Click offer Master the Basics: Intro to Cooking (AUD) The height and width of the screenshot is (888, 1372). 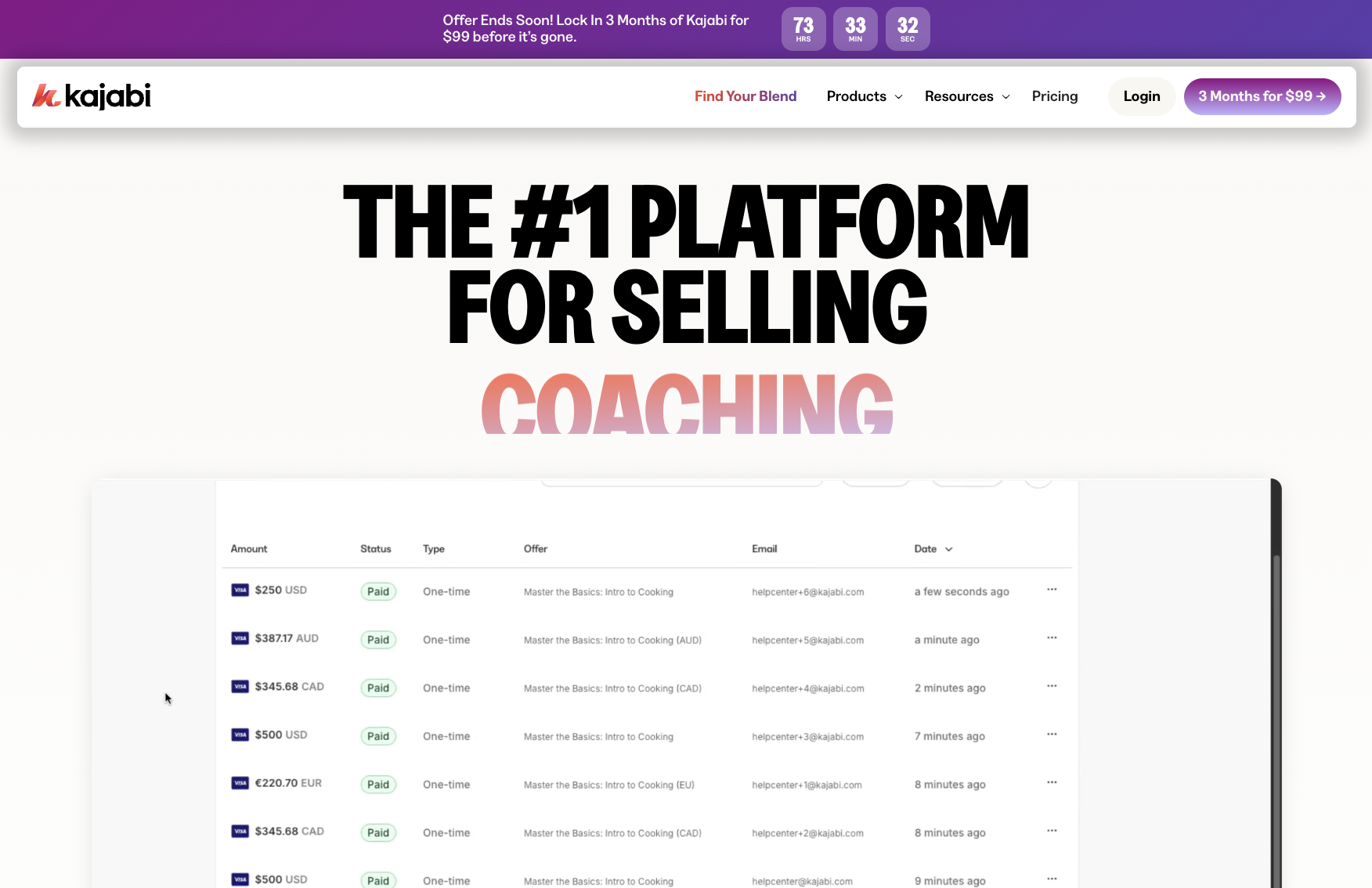click(612, 641)
